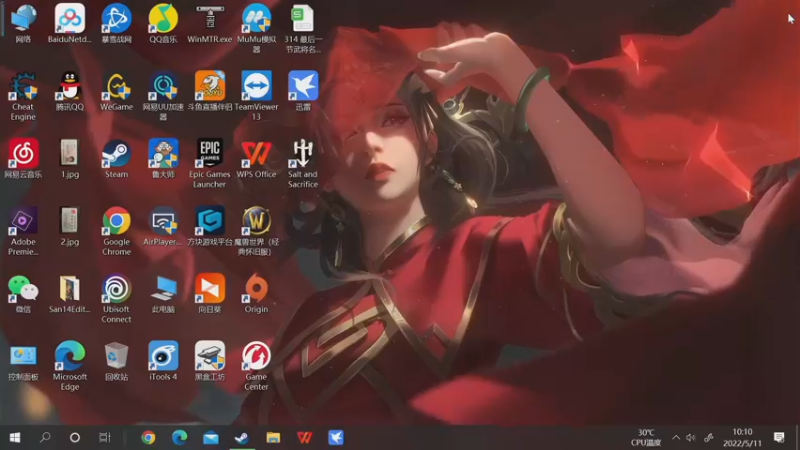Viewport: 800px width, 450px height.
Task: Open the 回收站 Recycle Bin
Action: coord(116,361)
